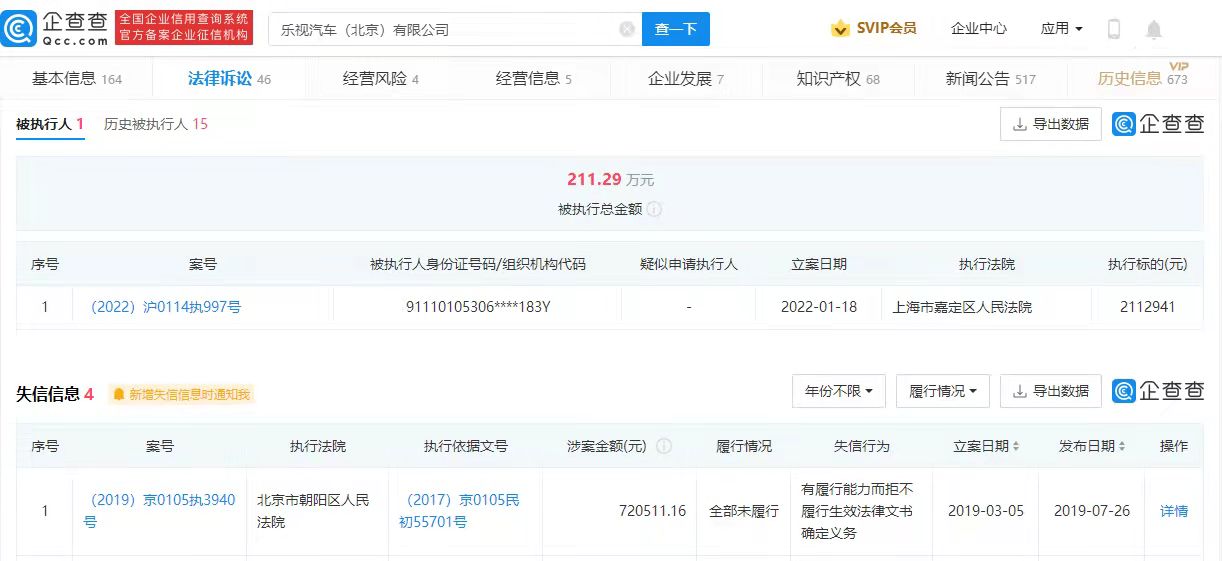1222x561 pixels.
Task: Select the 法律诉讼 tab
Action: click(x=229, y=79)
